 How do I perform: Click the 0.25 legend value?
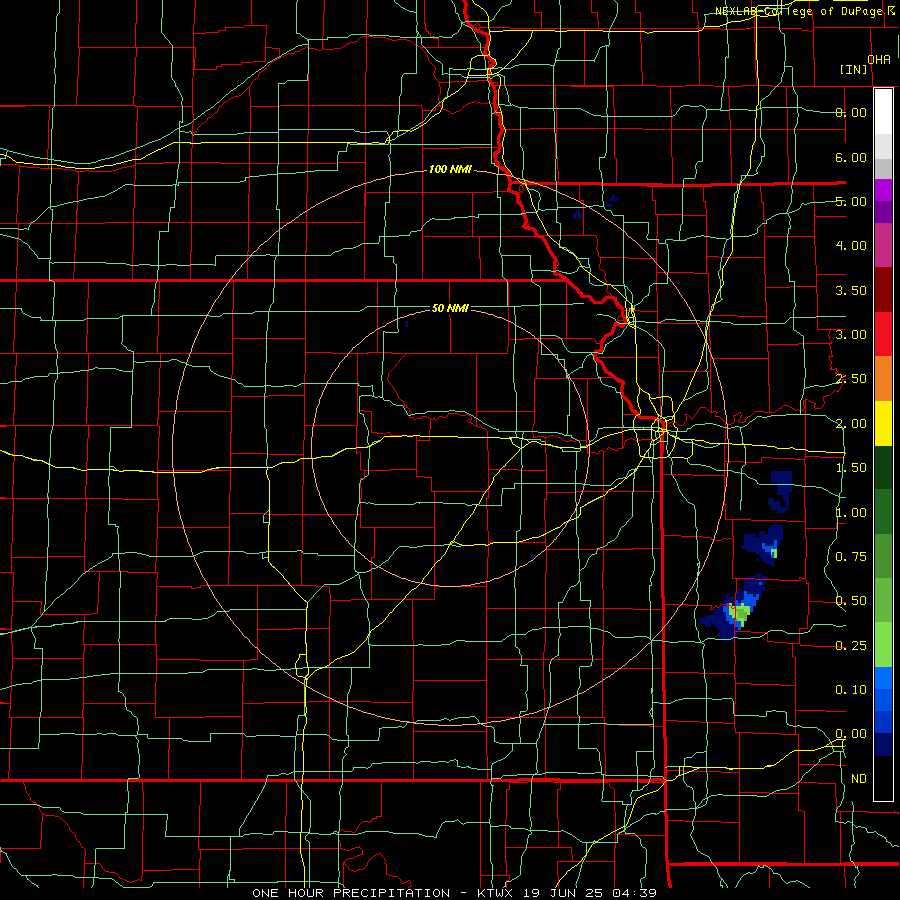coord(851,646)
